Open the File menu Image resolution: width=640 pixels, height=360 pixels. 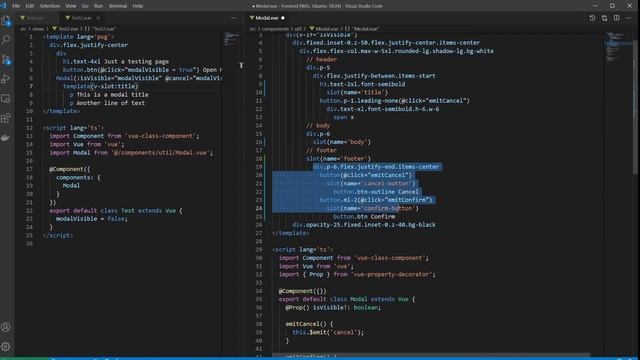click(16, 6)
